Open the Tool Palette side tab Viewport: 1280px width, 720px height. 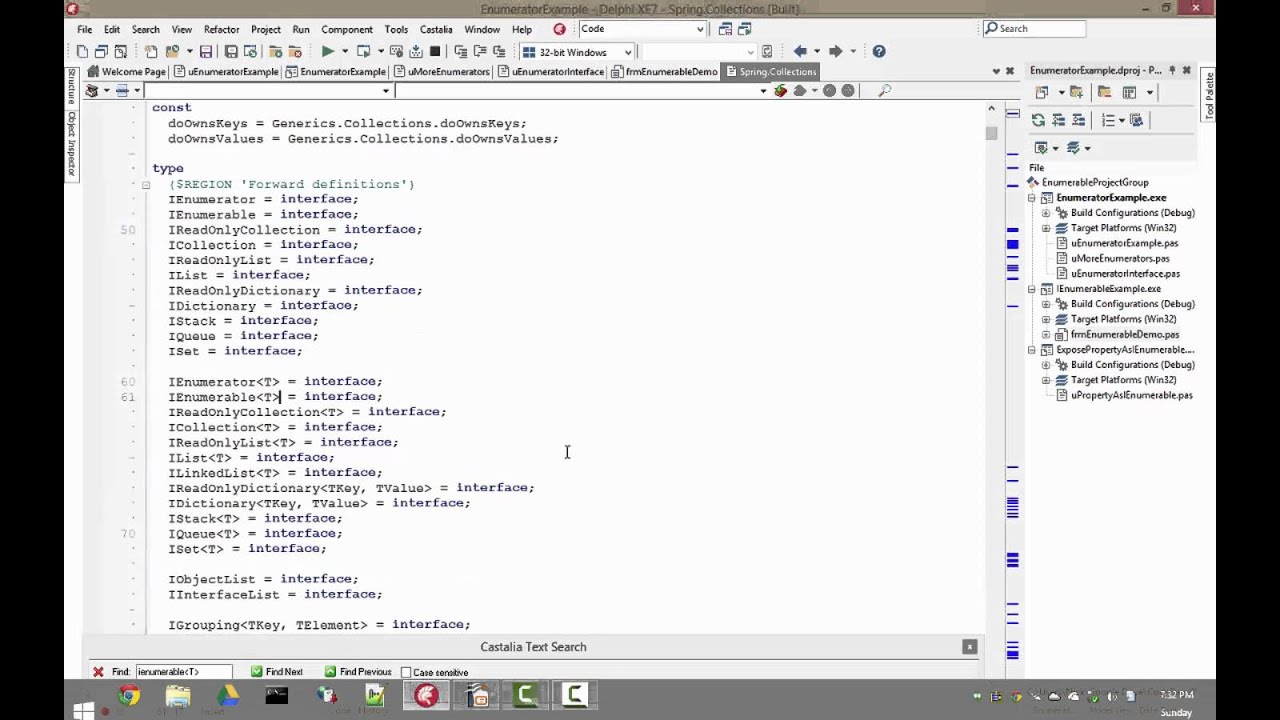point(1208,96)
